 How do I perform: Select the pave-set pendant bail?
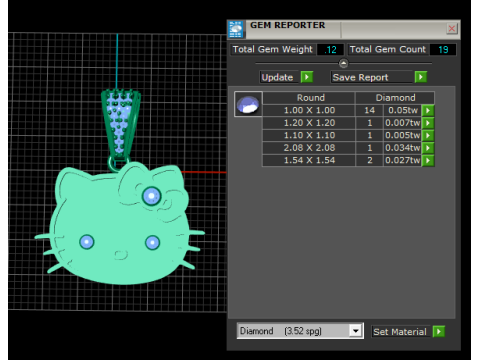pos(120,125)
